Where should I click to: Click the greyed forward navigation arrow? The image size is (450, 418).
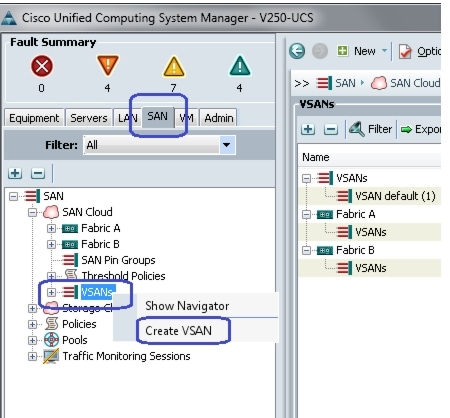tap(320, 51)
